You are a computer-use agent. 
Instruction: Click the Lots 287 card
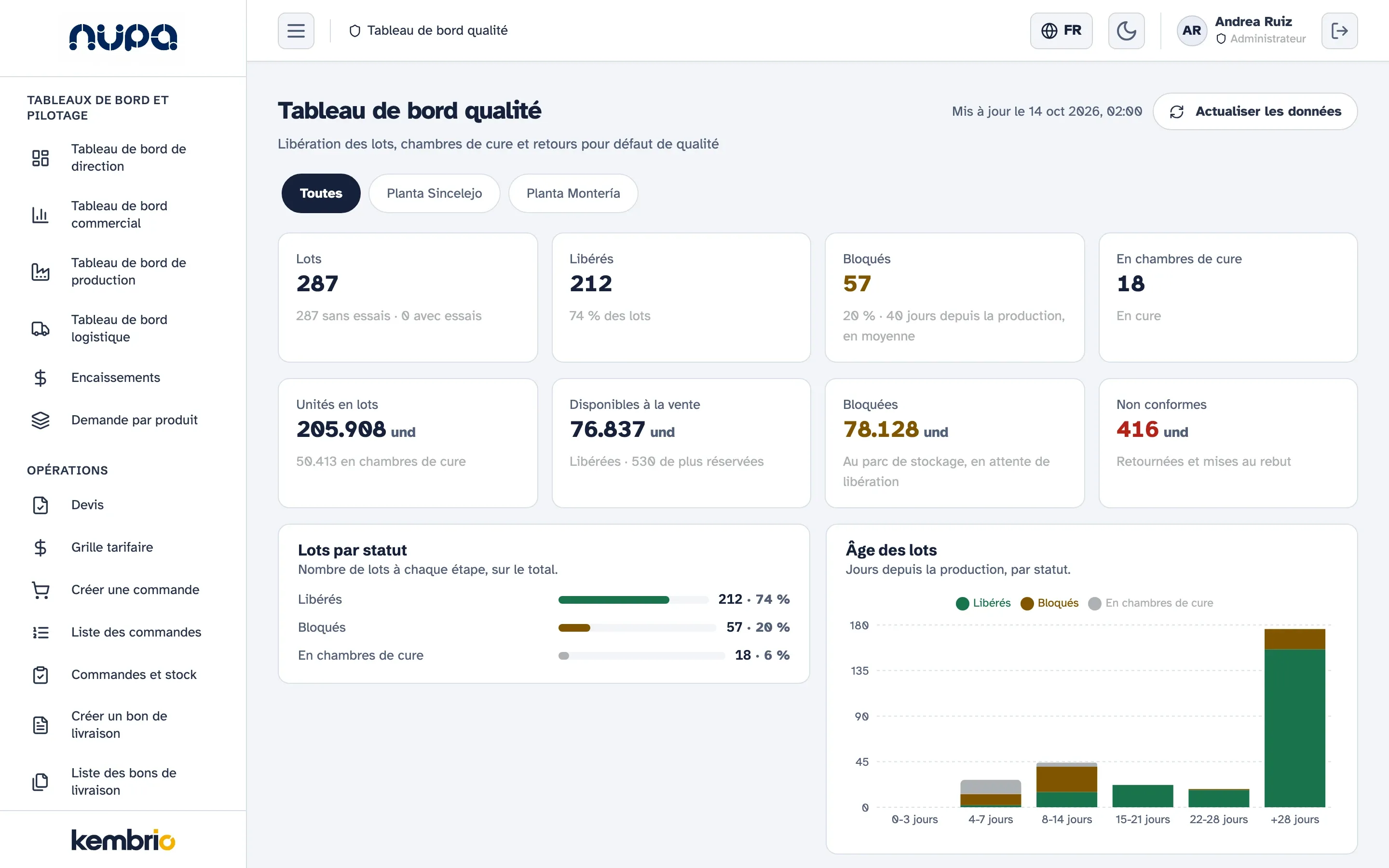408,298
